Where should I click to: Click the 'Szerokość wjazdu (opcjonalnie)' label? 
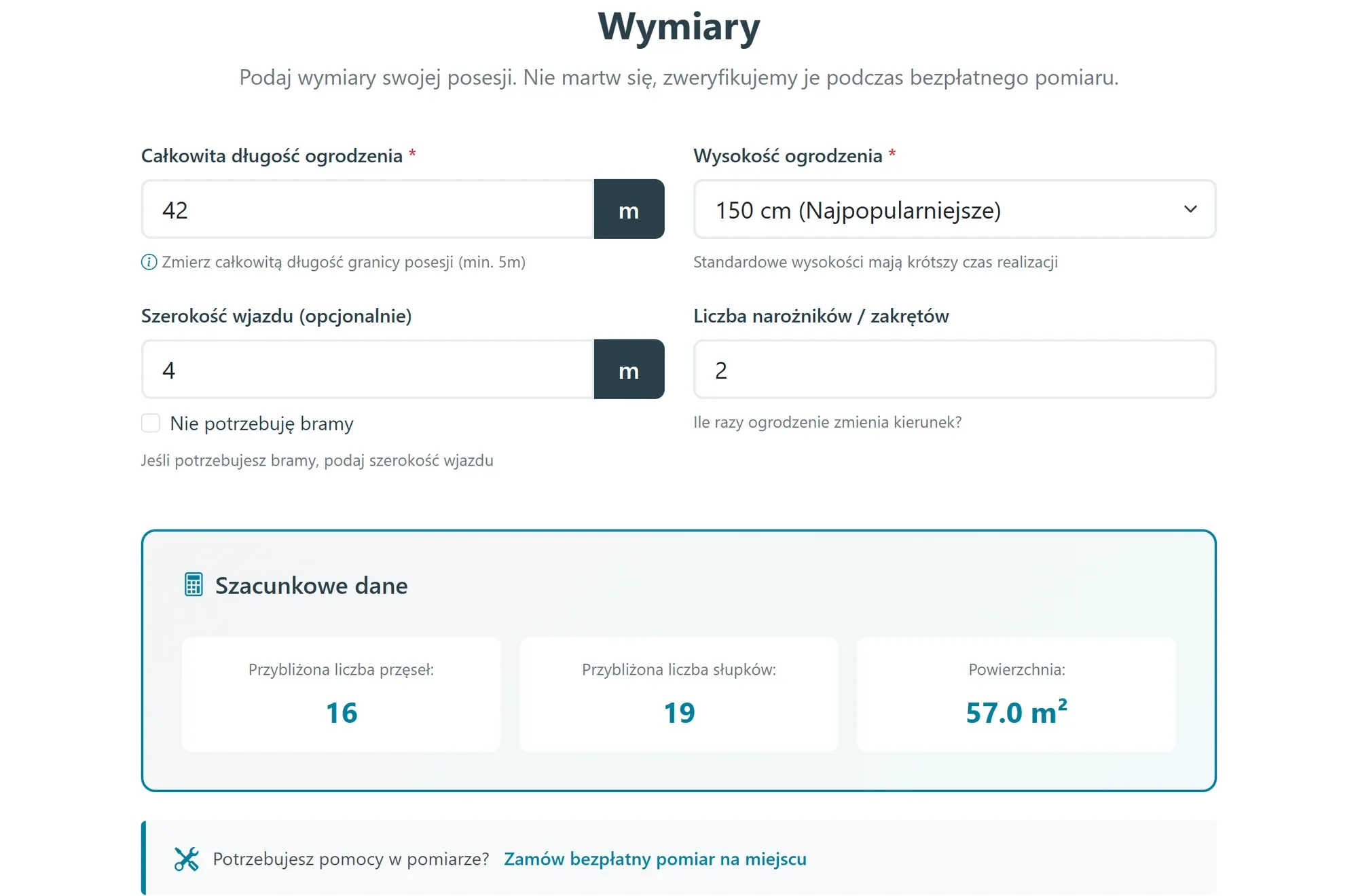tap(276, 316)
